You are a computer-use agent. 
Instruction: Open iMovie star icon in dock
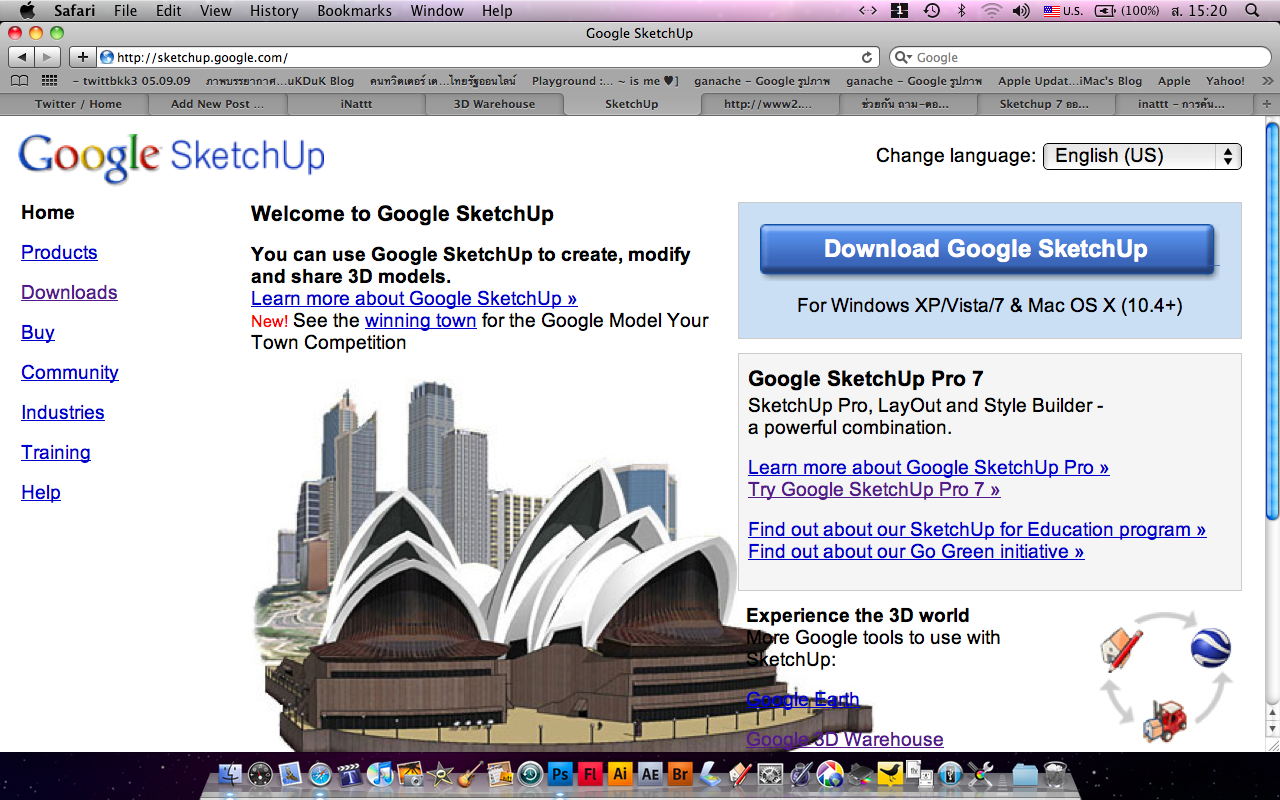pyautogui.click(x=440, y=773)
